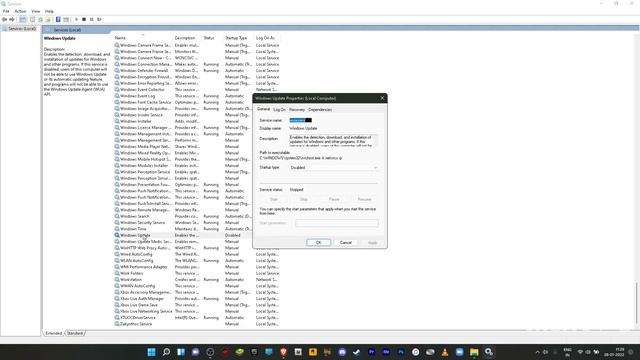640x360 pixels.
Task: Select Services (Local) in the console tree
Action: click(x=19, y=29)
